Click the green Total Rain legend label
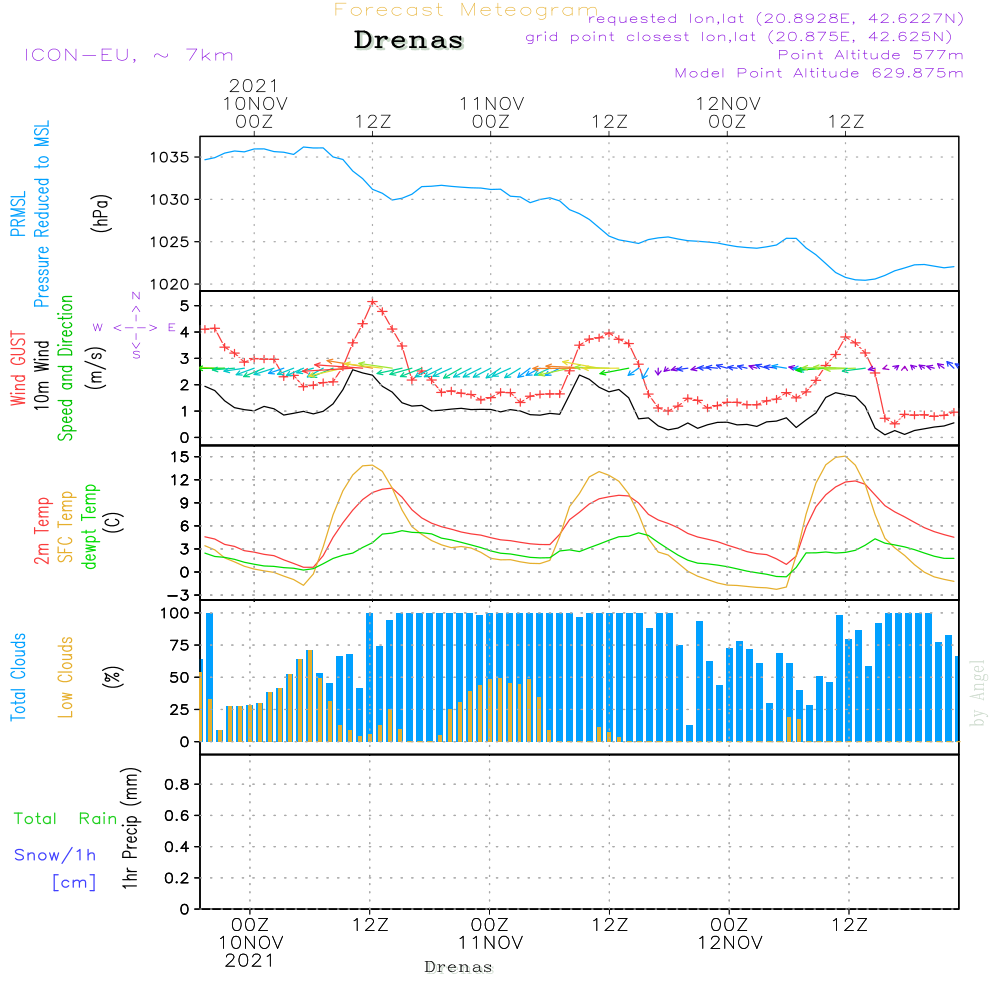 [x=66, y=819]
